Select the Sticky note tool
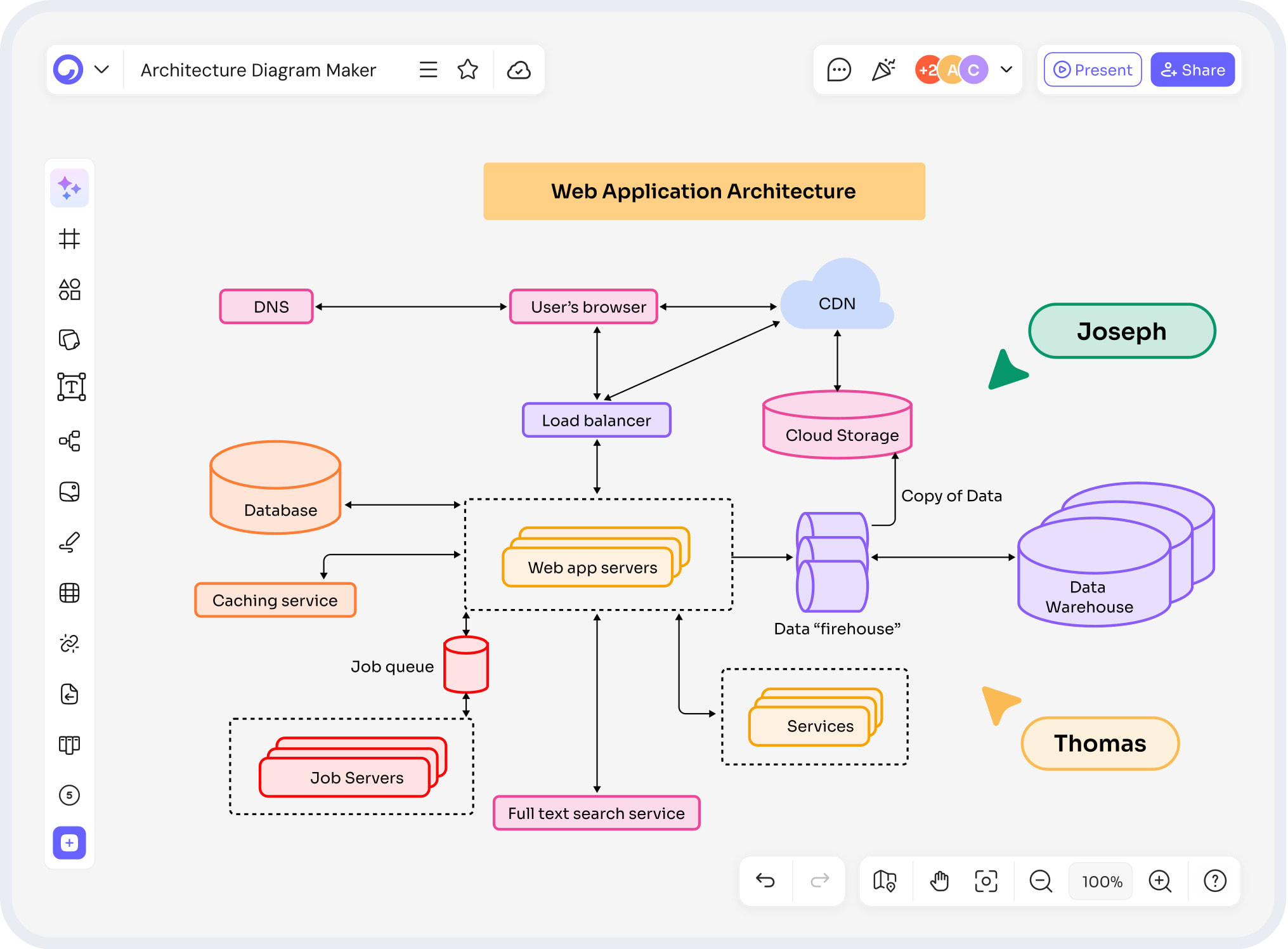This screenshot has width=1288, height=949. coord(69,339)
